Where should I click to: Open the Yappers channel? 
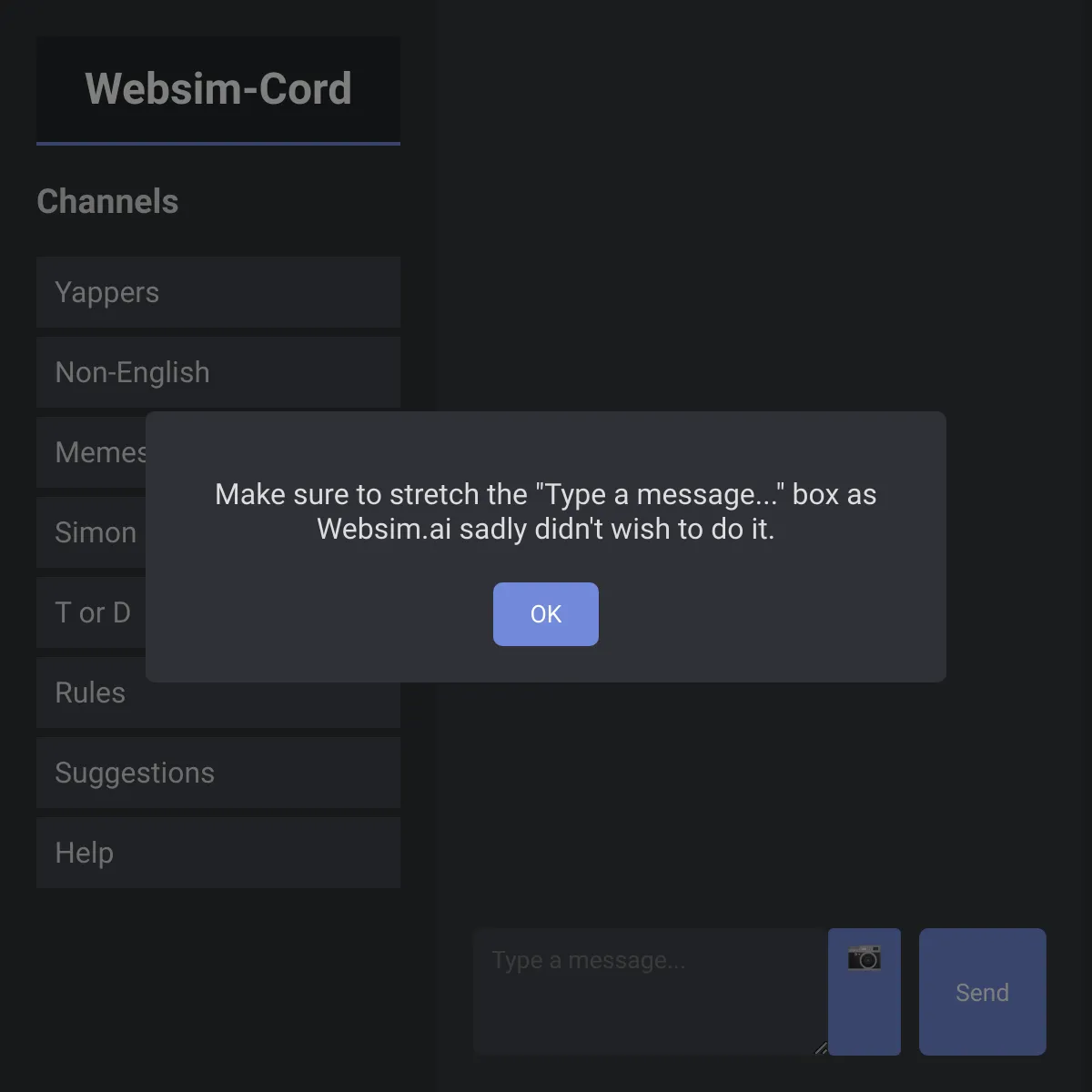218,292
